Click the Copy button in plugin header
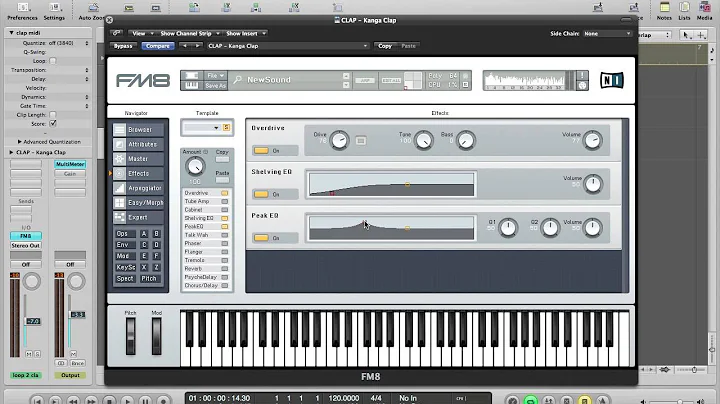This screenshot has height=404, width=720. tap(385, 46)
